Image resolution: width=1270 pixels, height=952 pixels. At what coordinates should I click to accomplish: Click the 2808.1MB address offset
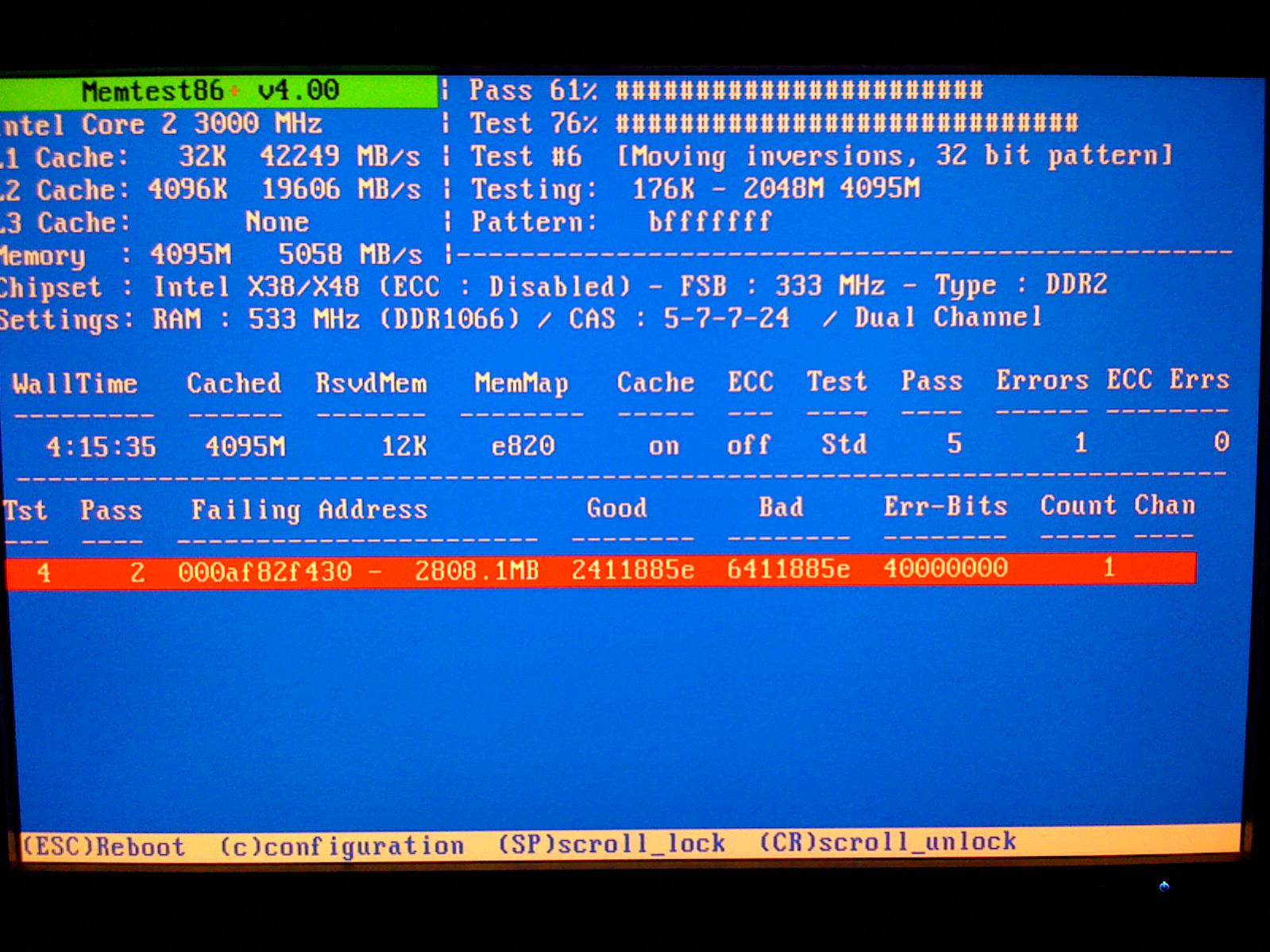[x=477, y=571]
